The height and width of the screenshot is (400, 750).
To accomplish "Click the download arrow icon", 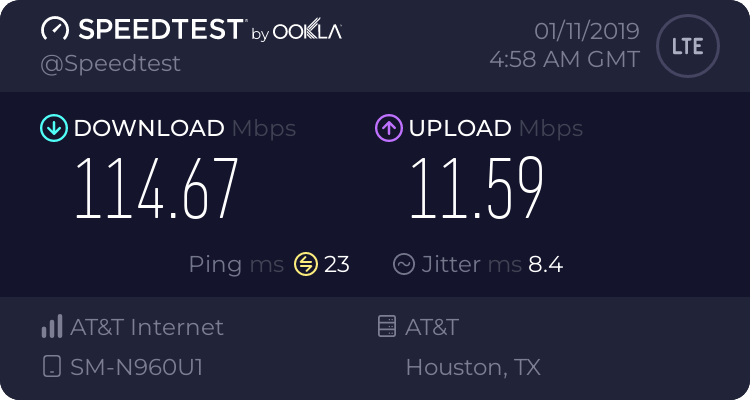I will click(x=53, y=128).
